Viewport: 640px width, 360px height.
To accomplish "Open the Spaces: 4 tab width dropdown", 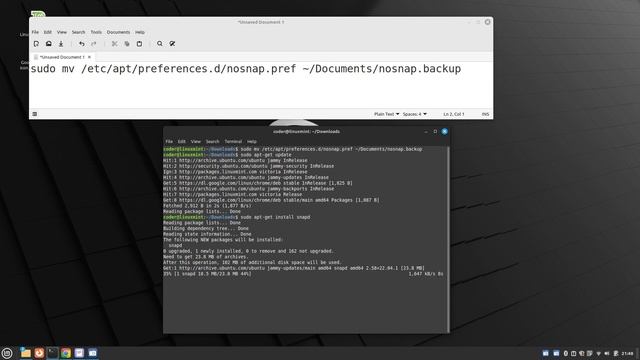I will [x=415, y=114].
